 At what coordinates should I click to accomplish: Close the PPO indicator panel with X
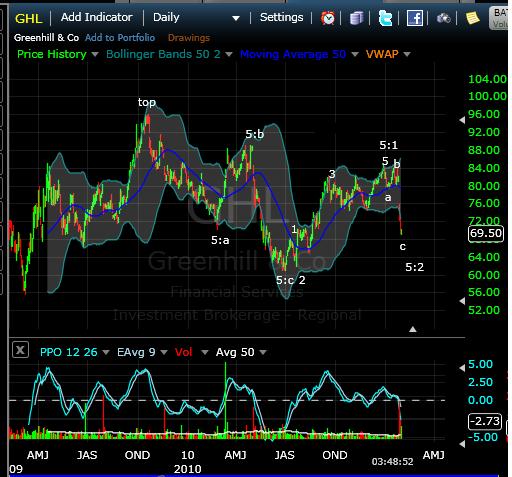[20, 350]
